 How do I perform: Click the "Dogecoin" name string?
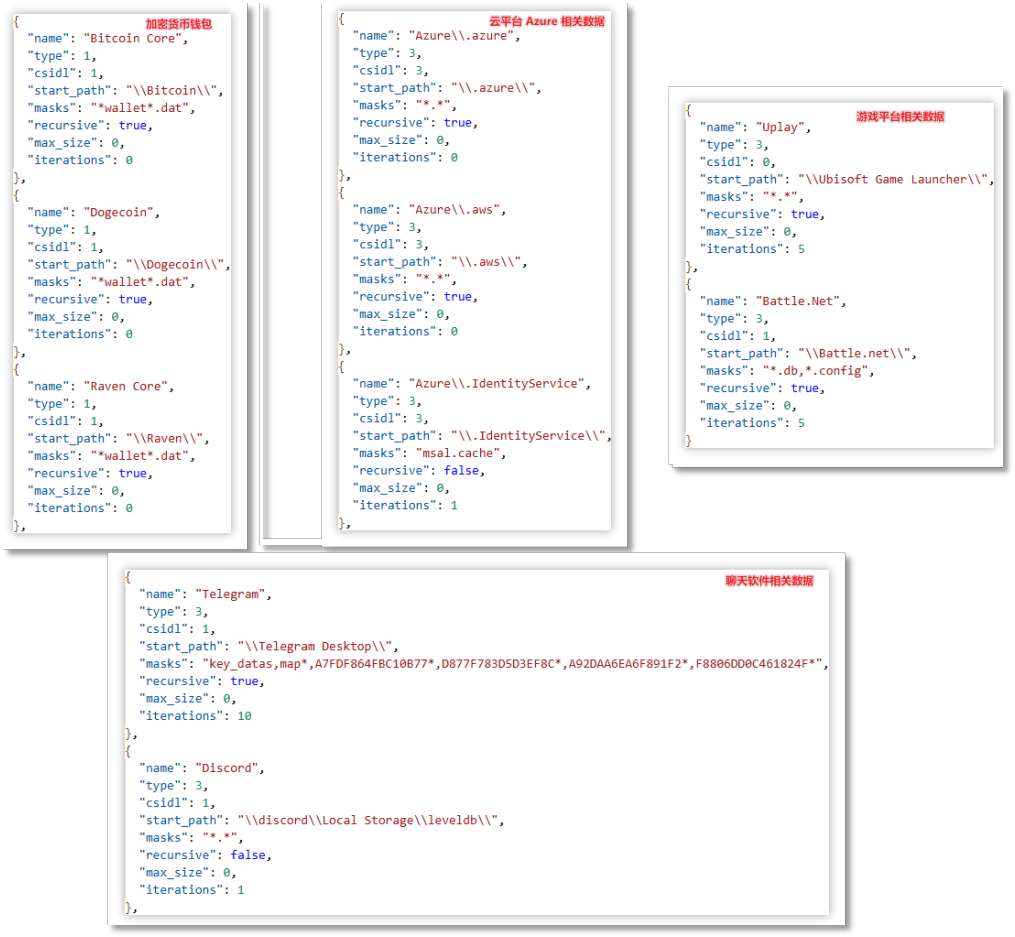pos(123,212)
